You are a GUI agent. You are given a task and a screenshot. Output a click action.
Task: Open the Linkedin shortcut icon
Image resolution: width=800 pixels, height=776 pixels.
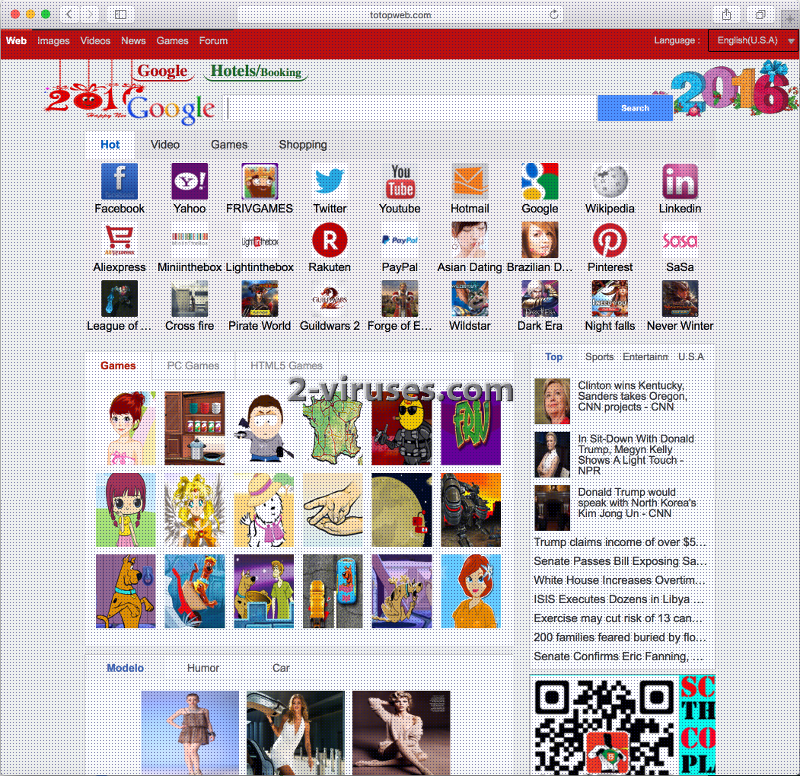click(680, 181)
